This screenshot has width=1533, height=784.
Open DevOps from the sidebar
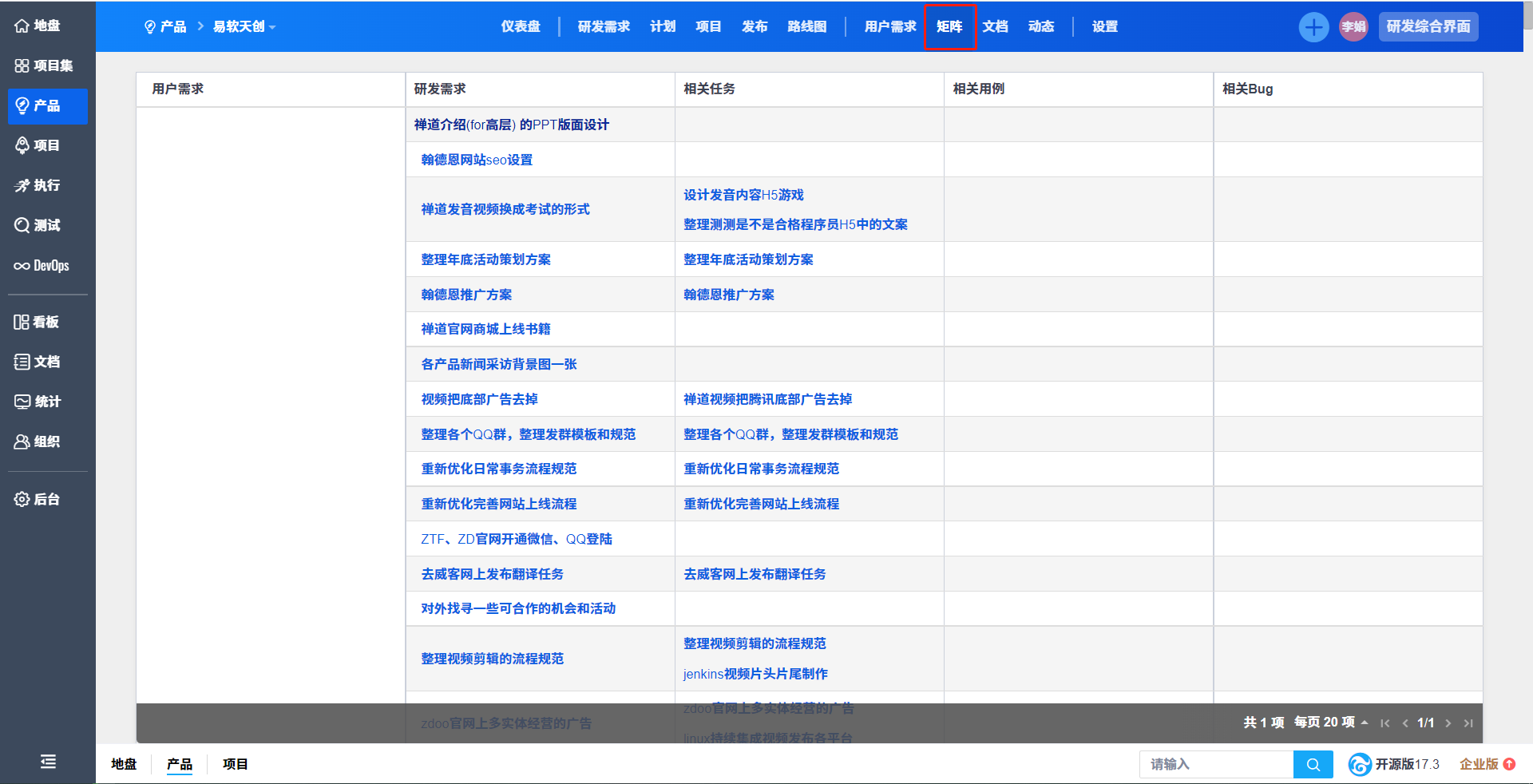coord(22,266)
